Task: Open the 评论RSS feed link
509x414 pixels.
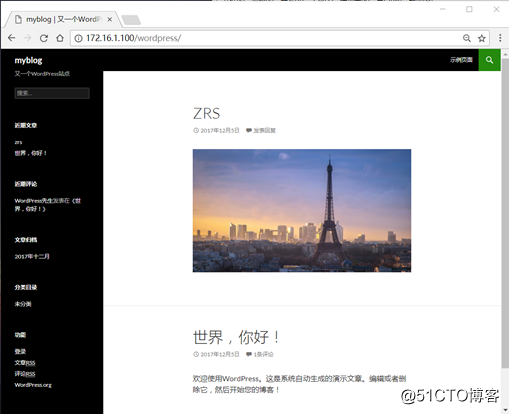Action: pyautogui.click(x=25, y=374)
